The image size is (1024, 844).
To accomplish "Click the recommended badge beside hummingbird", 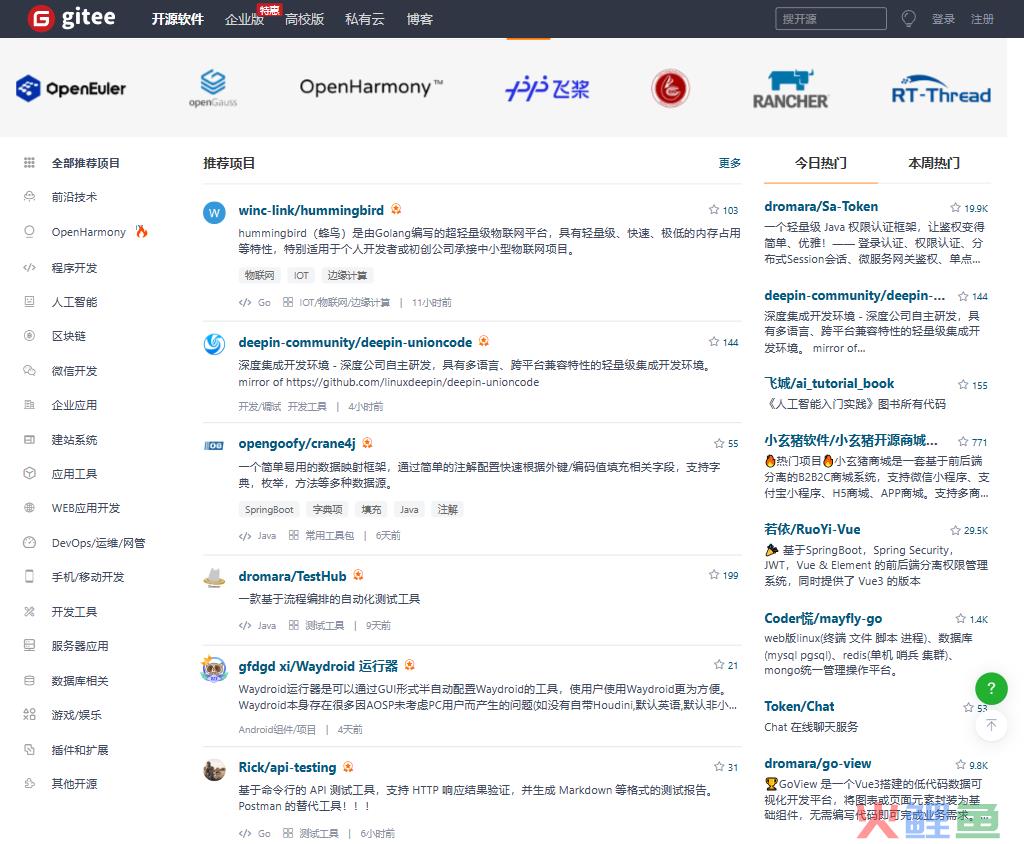I will (x=396, y=209).
